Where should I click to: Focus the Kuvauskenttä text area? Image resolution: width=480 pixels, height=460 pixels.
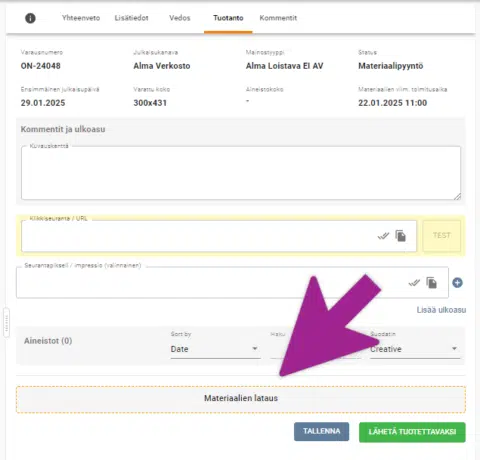click(x=241, y=173)
